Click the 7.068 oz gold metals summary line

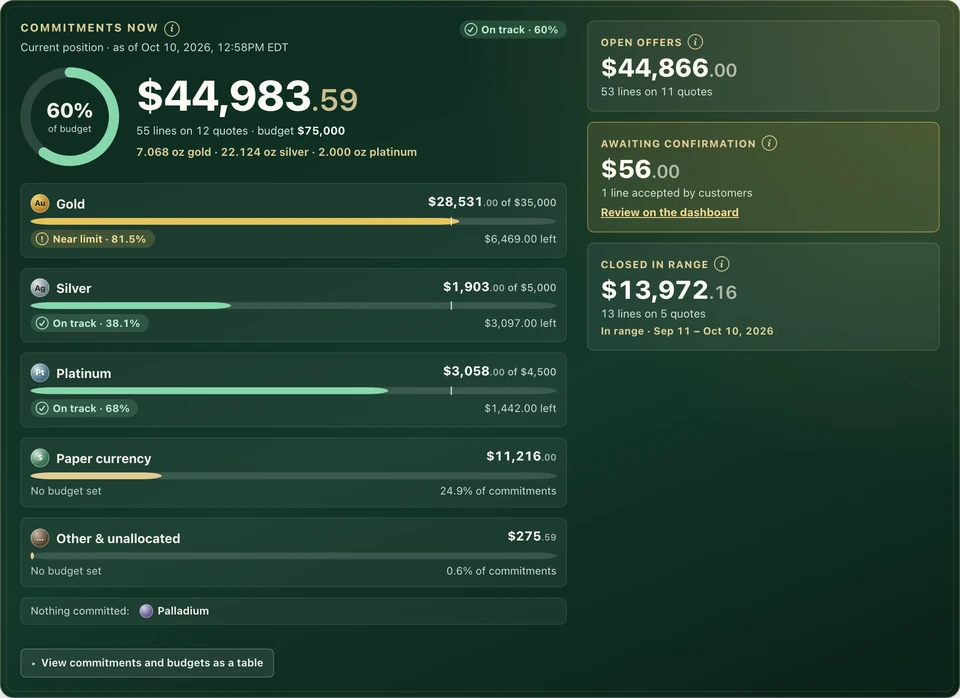click(277, 152)
